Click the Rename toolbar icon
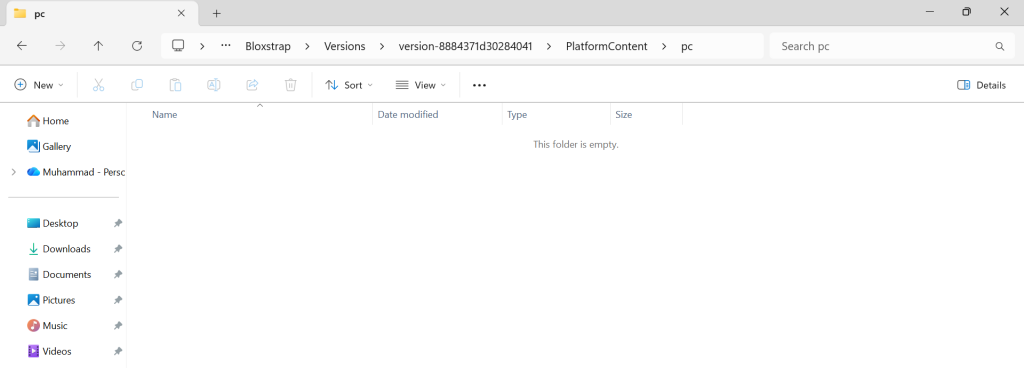Screen dimensions: 1024x368 click(214, 85)
